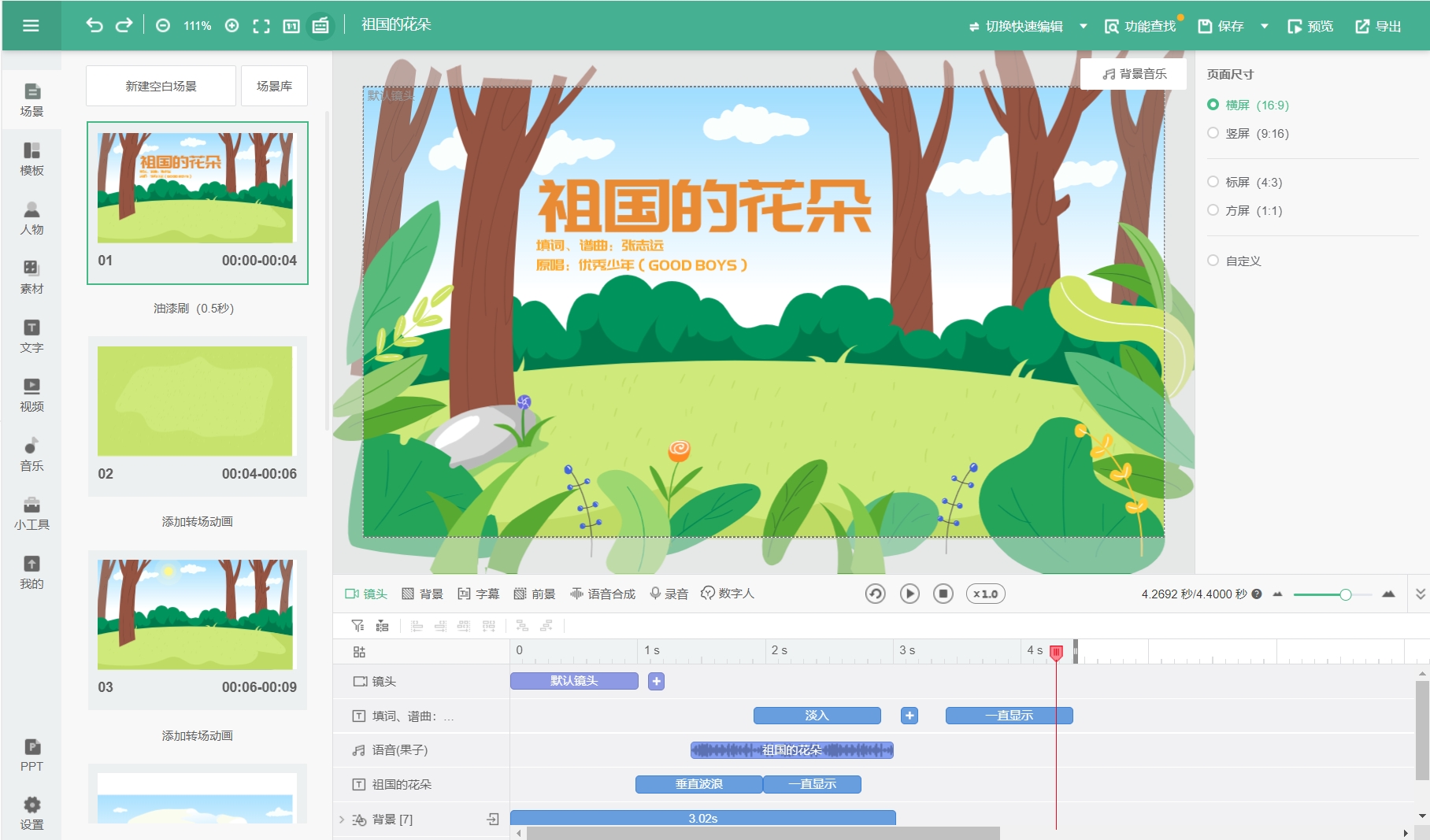Viewport: 1430px width, 840px height.
Task: Zoom in the canvas with plus icon
Action: (232, 26)
